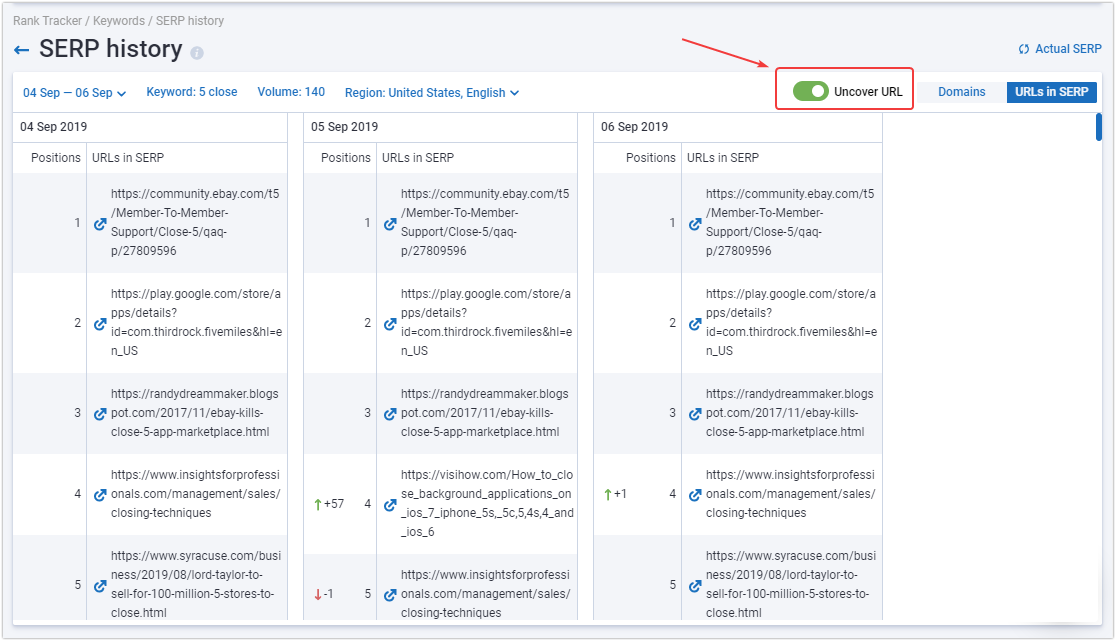Viewport: 1116px width, 641px height.
Task: Refresh via the Actual SERP icon
Action: pyautogui.click(x=1023, y=49)
